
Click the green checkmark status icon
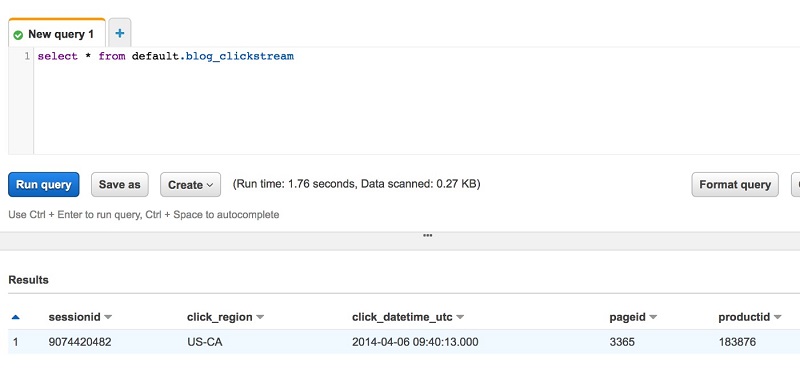point(18,35)
